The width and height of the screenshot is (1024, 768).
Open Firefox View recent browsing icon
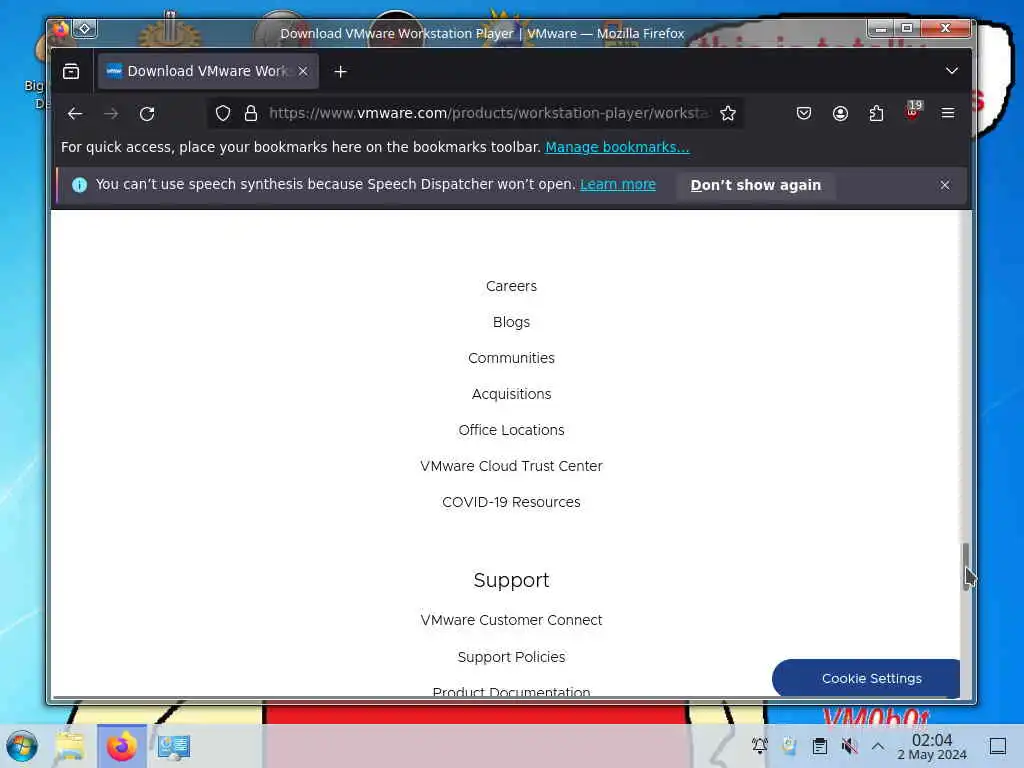pyautogui.click(x=71, y=71)
